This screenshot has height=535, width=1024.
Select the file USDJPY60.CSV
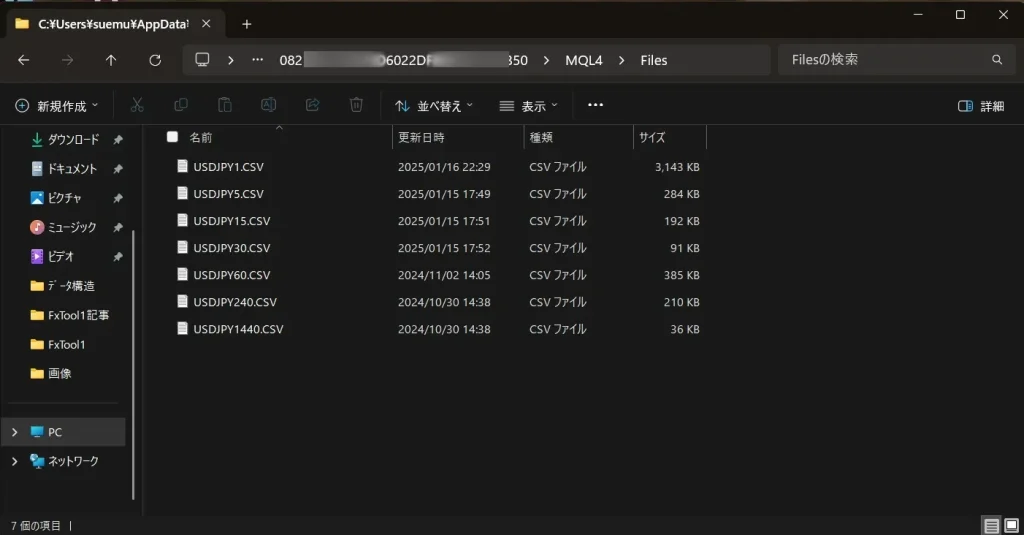pos(231,275)
